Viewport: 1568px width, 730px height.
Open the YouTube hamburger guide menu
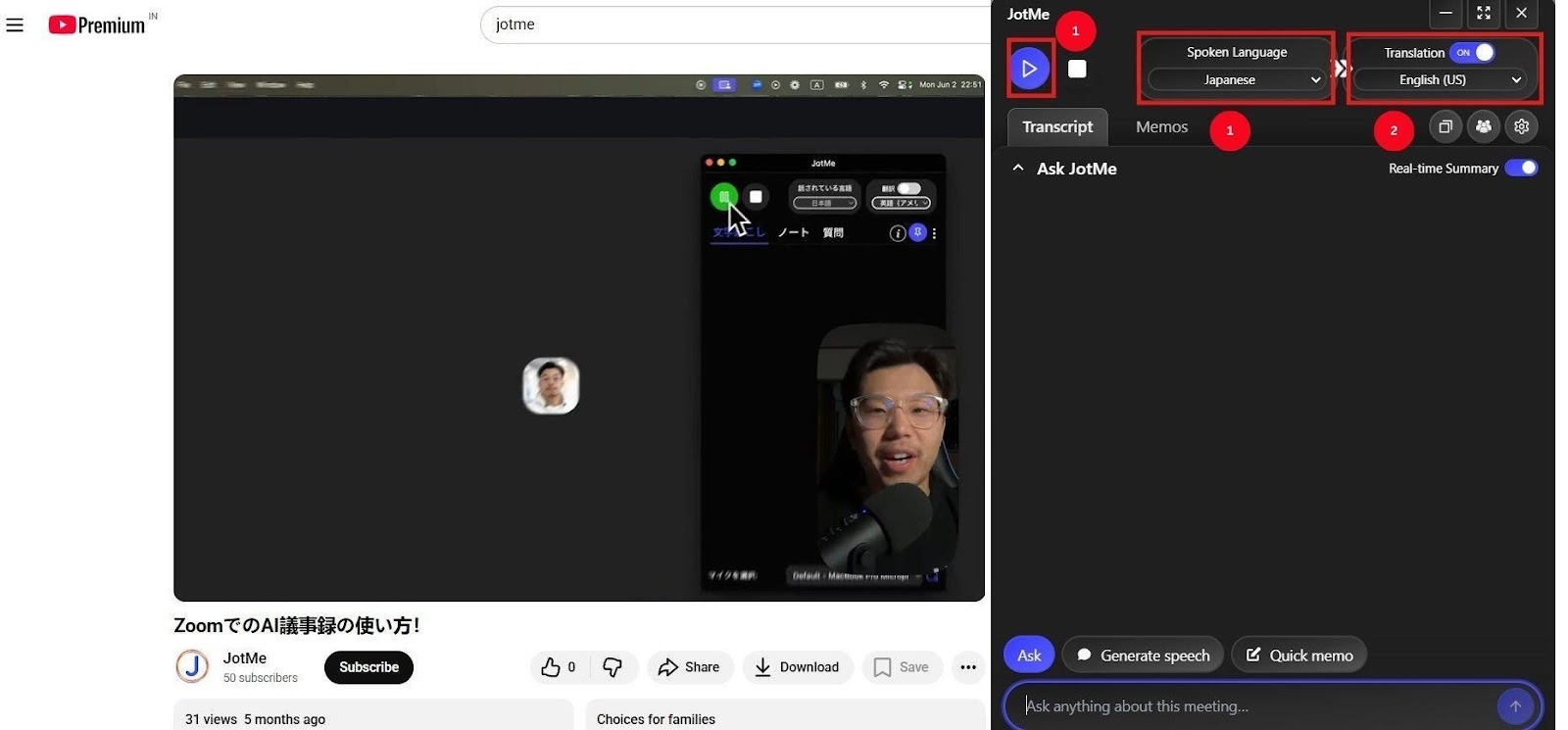15,24
